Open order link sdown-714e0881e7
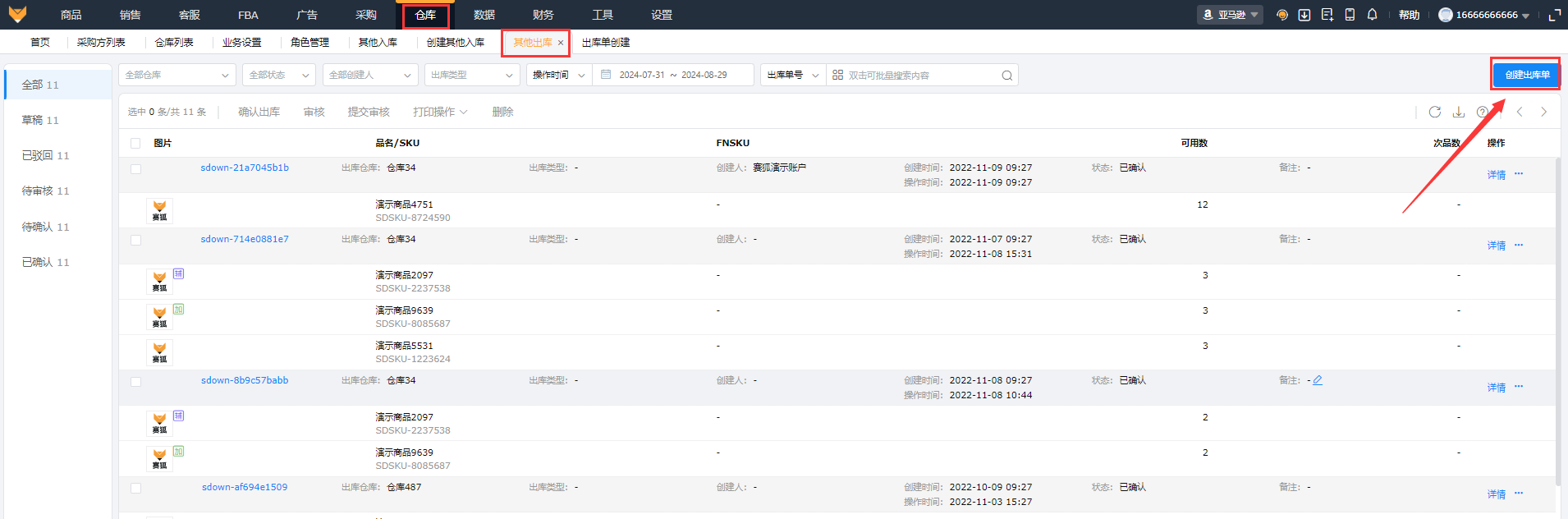1568x519 pixels. [x=245, y=239]
